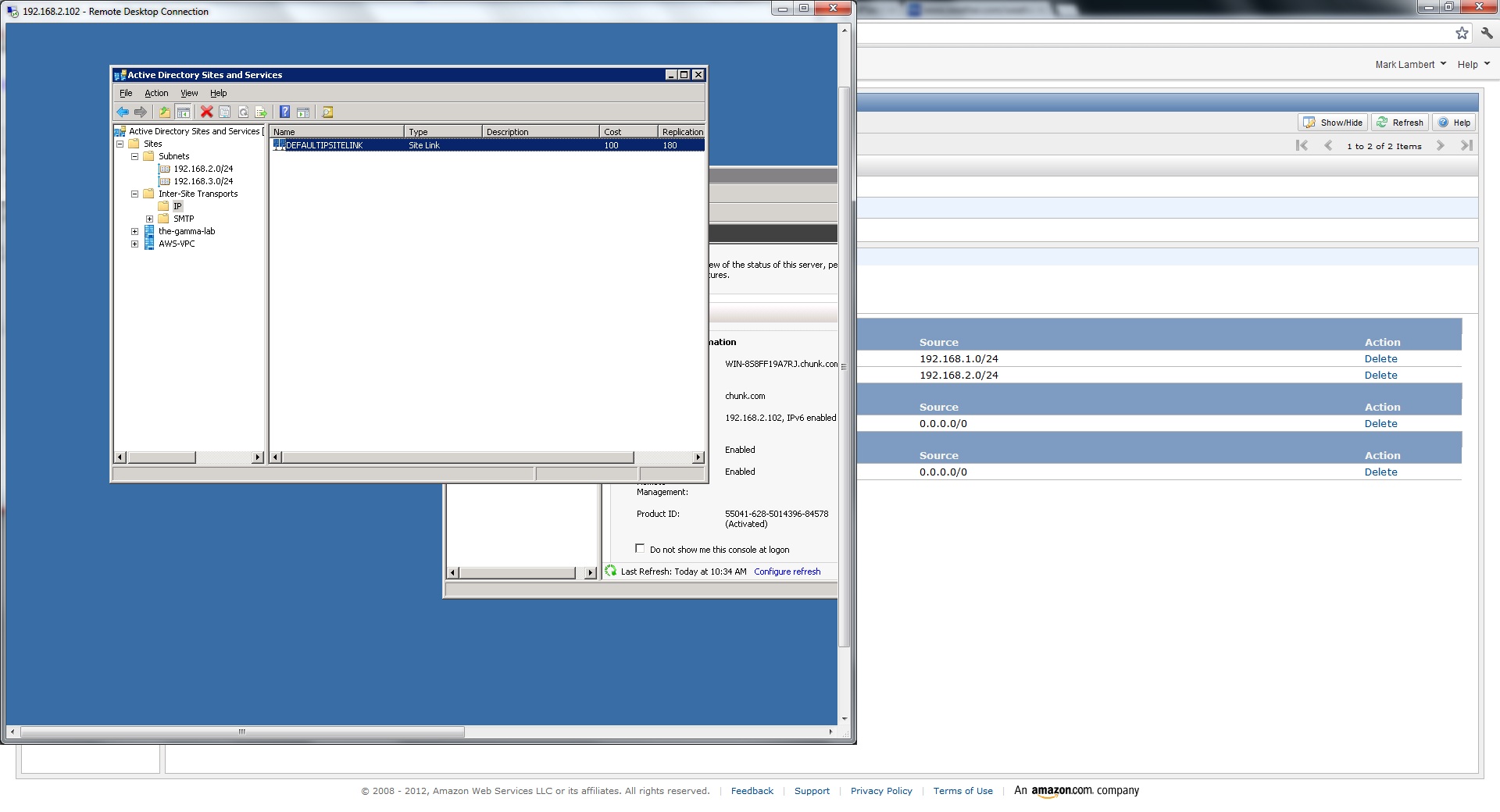The image size is (1500, 812).
Task: Click the Refresh icon in the MMC toolbar
Action: tap(243, 112)
